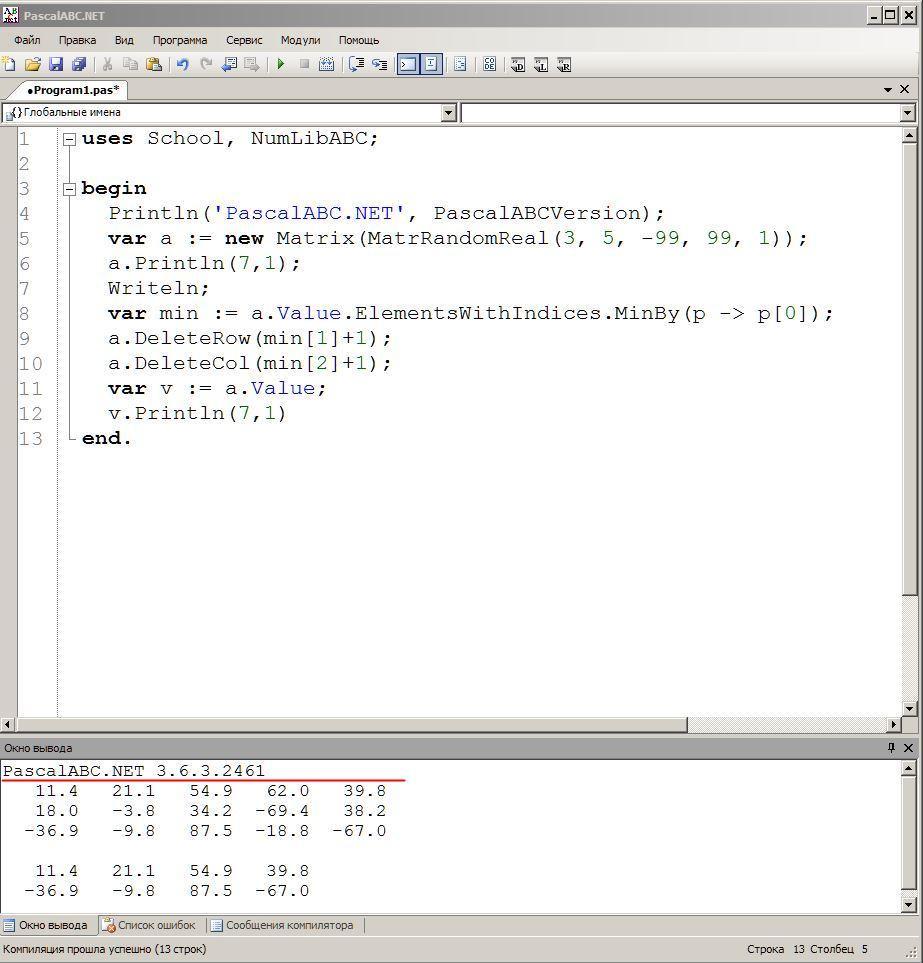Undo the last edit with blue arrow

[x=182, y=64]
